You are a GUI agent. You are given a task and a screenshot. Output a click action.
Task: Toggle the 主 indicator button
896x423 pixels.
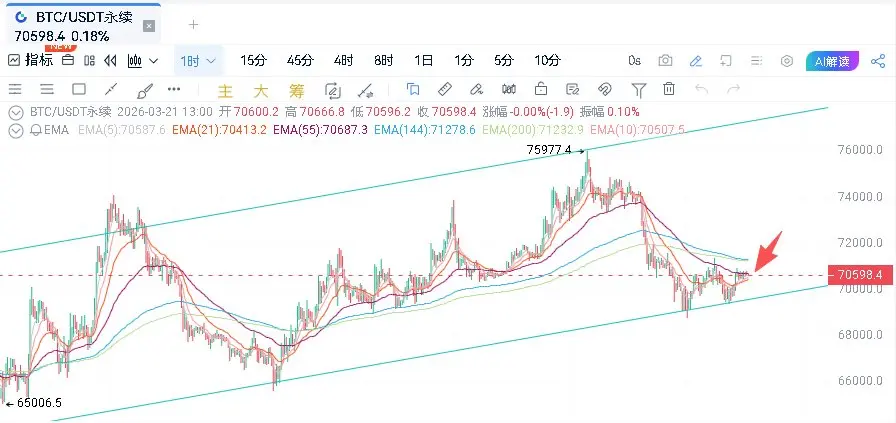click(x=226, y=90)
